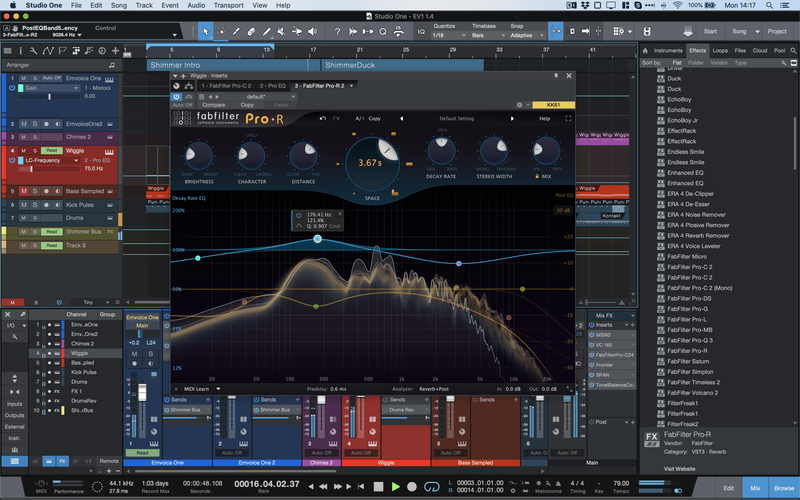Open the Quantize 1/16 dropdown
Screen dimensions: 800x500
point(449,35)
